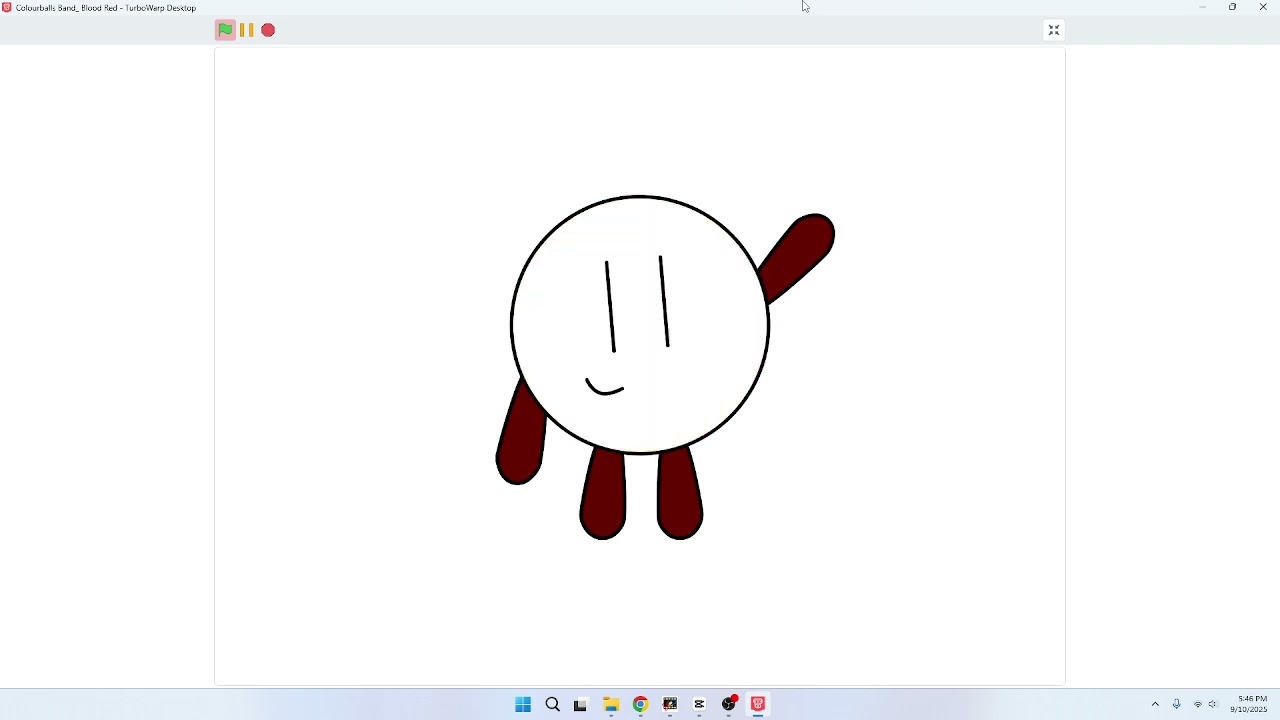Open volume control in system tray

point(1214,705)
